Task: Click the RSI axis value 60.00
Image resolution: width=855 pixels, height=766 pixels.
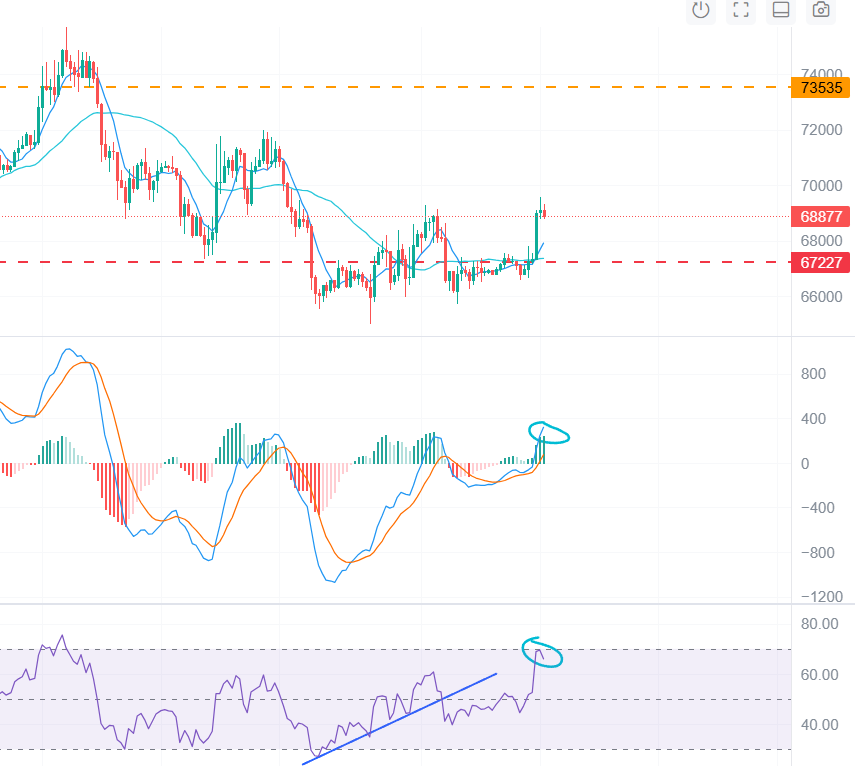Action: tap(819, 675)
